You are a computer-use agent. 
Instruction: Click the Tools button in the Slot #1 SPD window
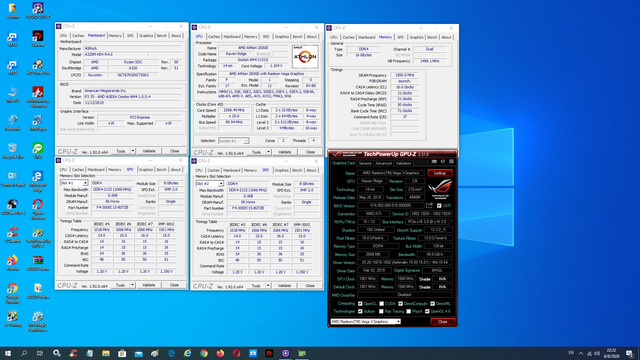pyautogui.click(x=120, y=285)
